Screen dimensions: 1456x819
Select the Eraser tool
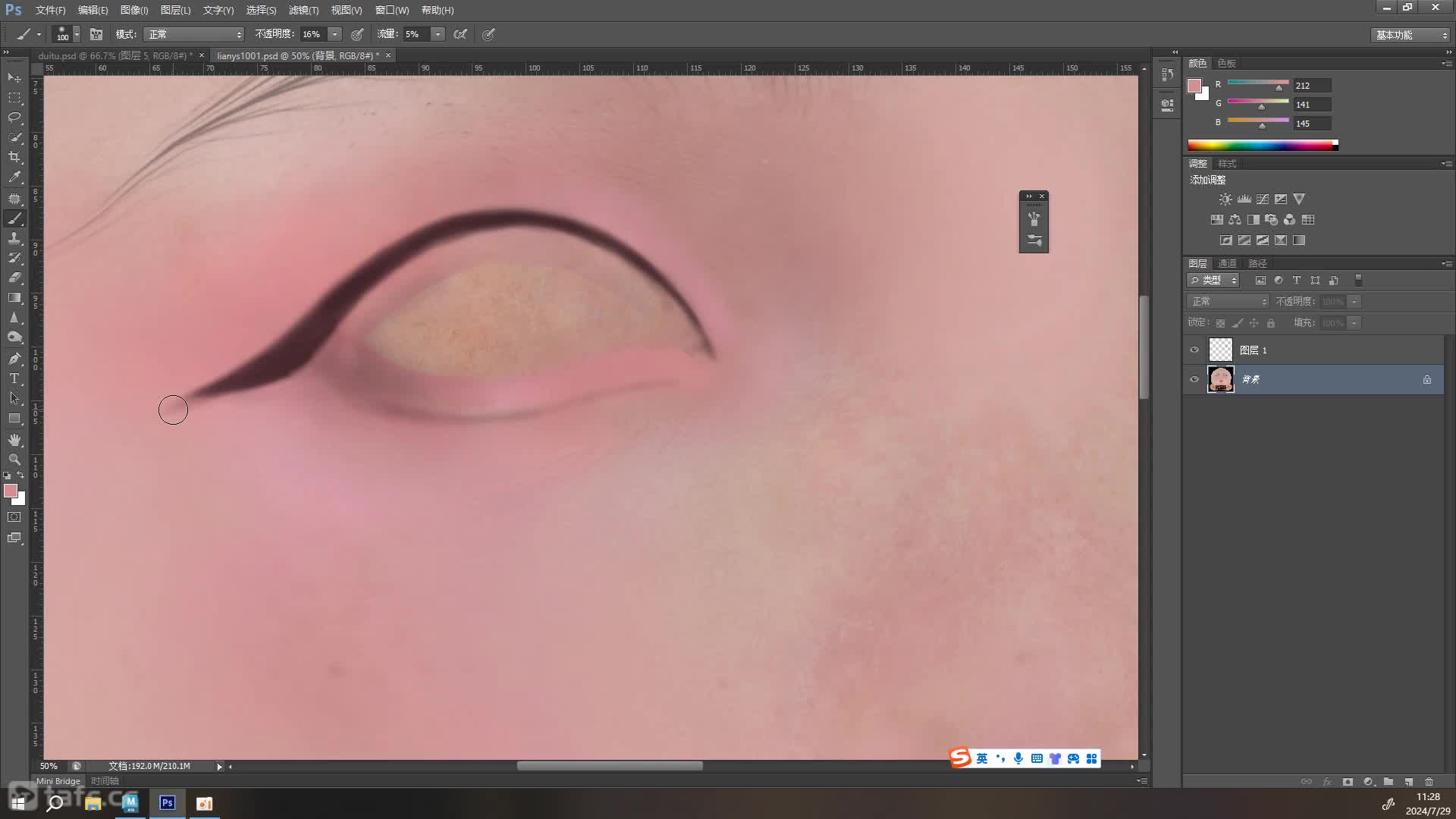click(14, 278)
